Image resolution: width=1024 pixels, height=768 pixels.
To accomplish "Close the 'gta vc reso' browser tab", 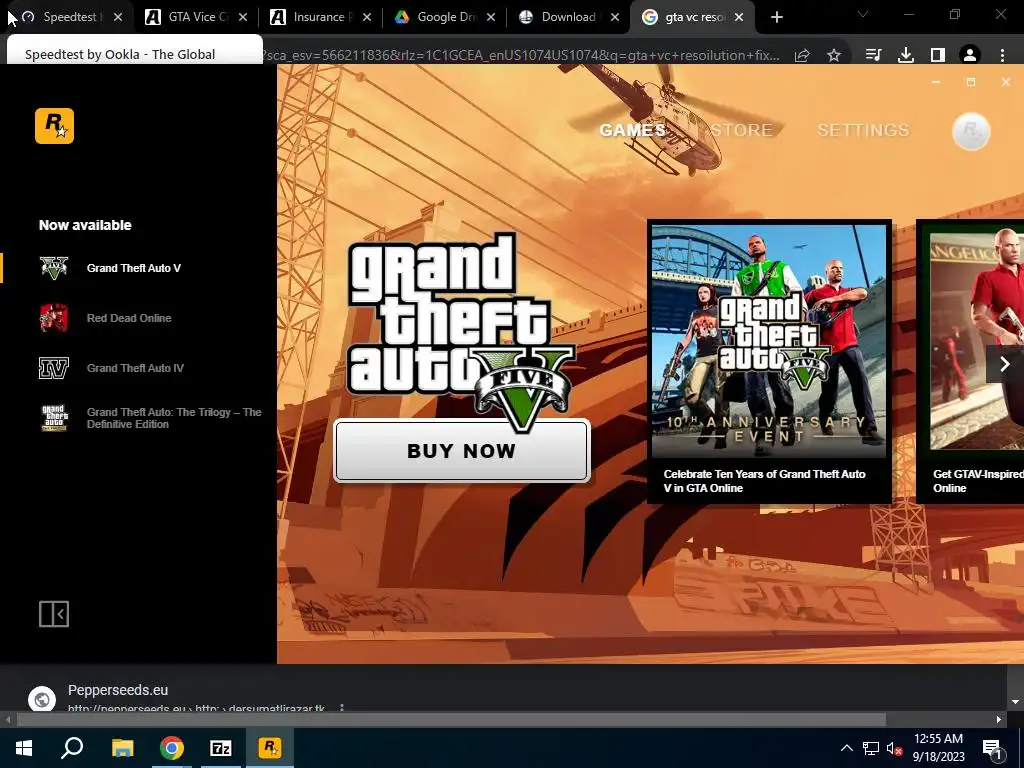I will coord(739,18).
